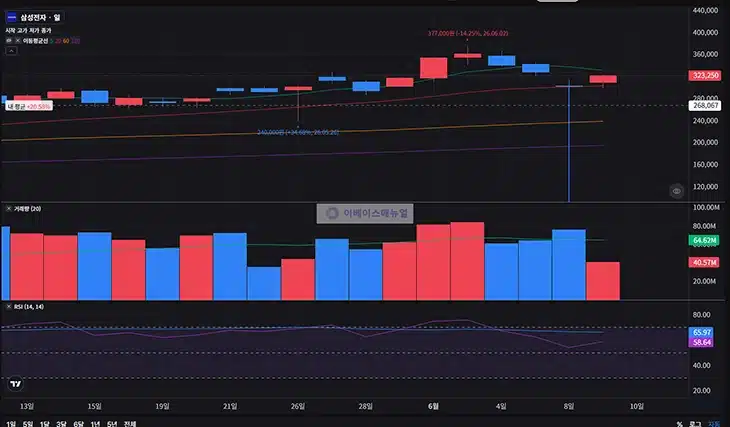This screenshot has width=730, height=427.
Task: Click the 거래량 (20) indicator title
Action: click(27, 209)
